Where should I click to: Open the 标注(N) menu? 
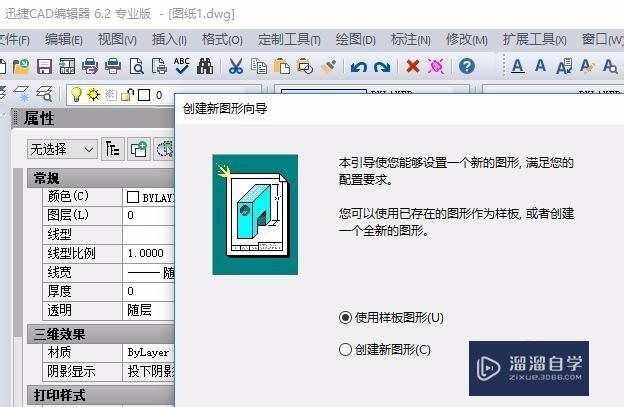click(x=411, y=40)
